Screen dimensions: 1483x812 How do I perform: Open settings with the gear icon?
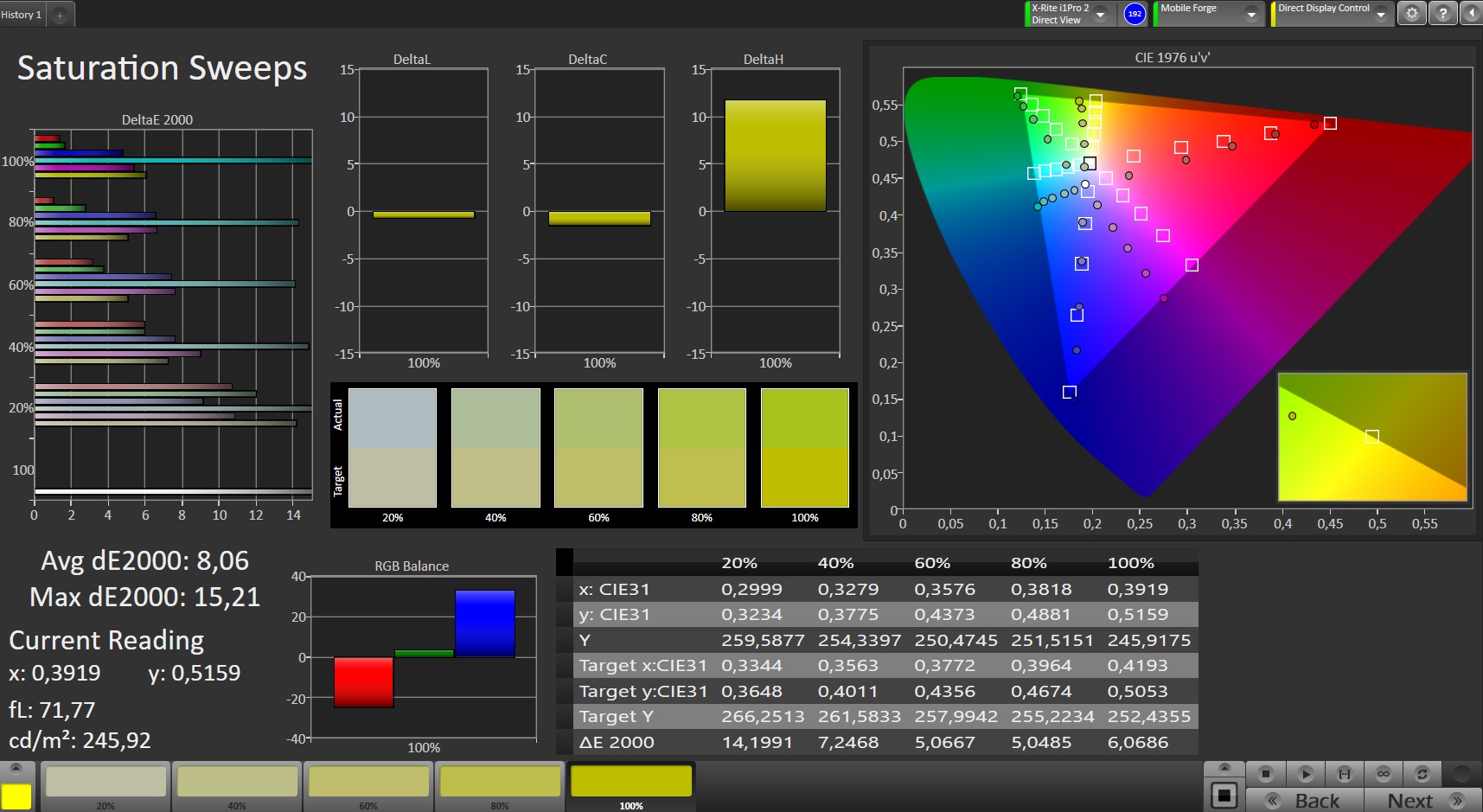(x=1411, y=14)
